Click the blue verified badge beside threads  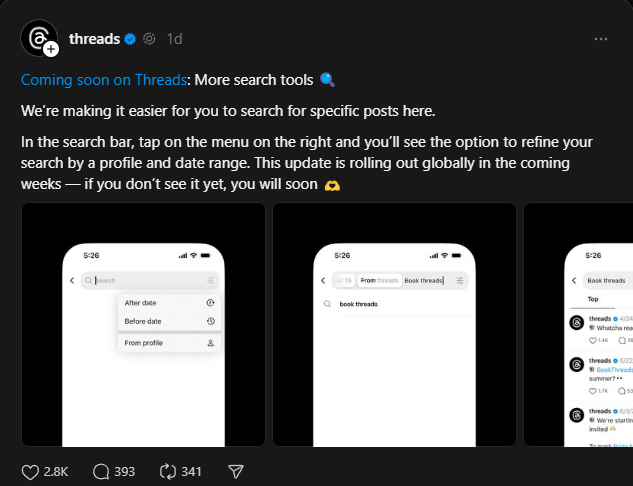pos(129,39)
